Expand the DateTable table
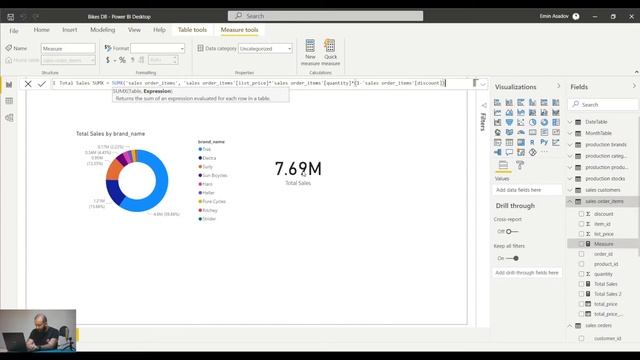Screen dimensions: 640x360 coord(570,122)
